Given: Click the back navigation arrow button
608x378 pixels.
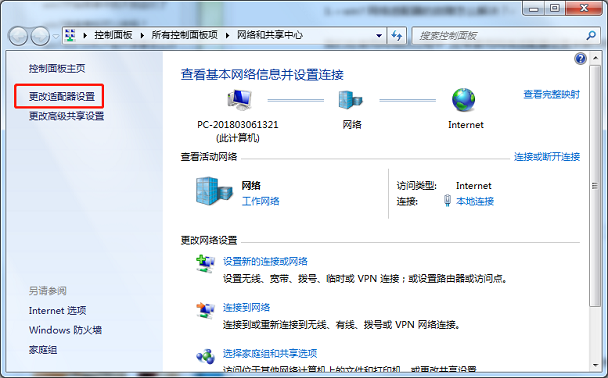Looking at the screenshot, I should pos(18,36).
